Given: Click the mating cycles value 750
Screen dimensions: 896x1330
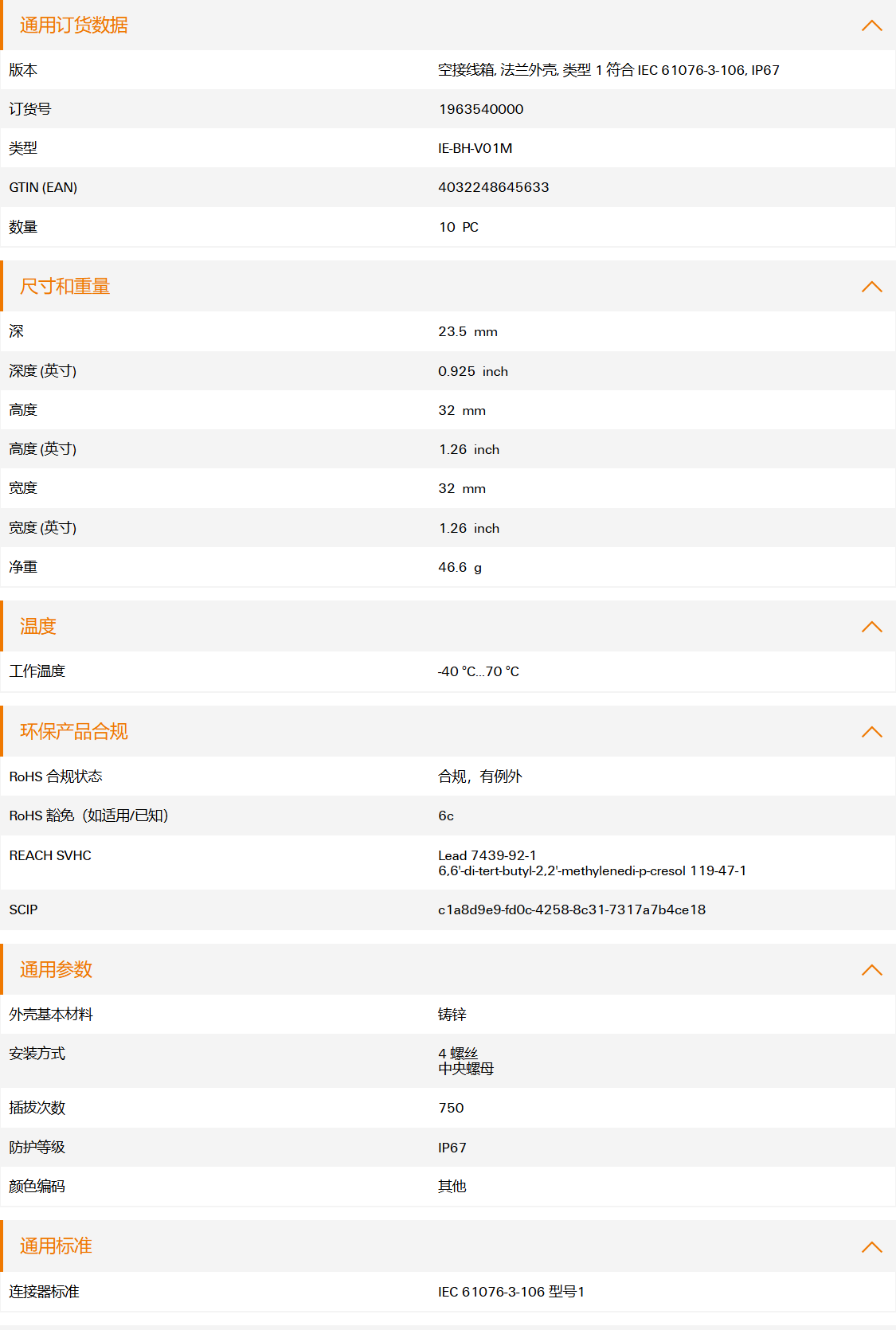Looking at the screenshot, I should point(451,1108).
